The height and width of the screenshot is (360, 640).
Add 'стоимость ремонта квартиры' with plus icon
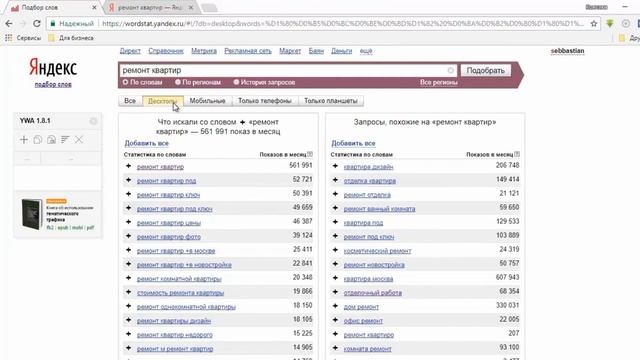tap(129, 292)
